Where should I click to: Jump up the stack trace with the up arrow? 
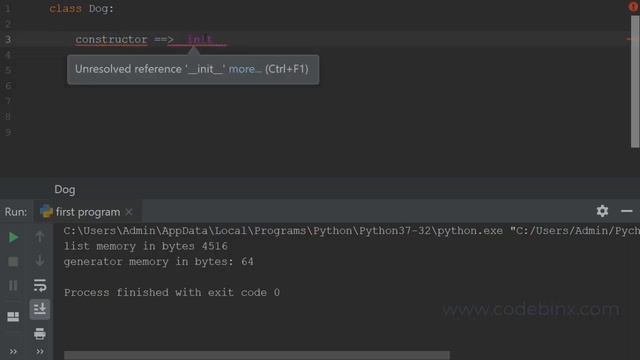pyautogui.click(x=40, y=237)
